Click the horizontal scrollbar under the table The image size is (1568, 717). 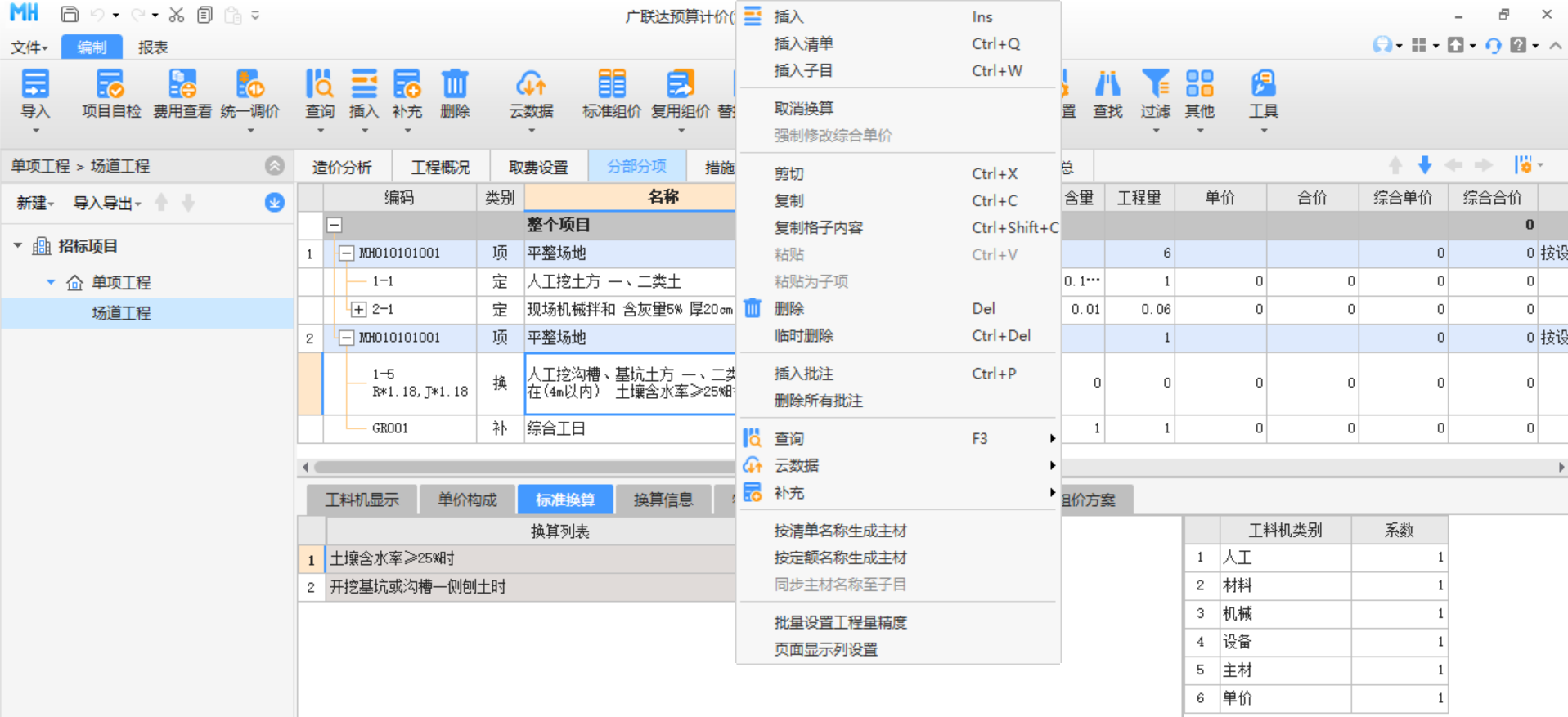point(523,467)
